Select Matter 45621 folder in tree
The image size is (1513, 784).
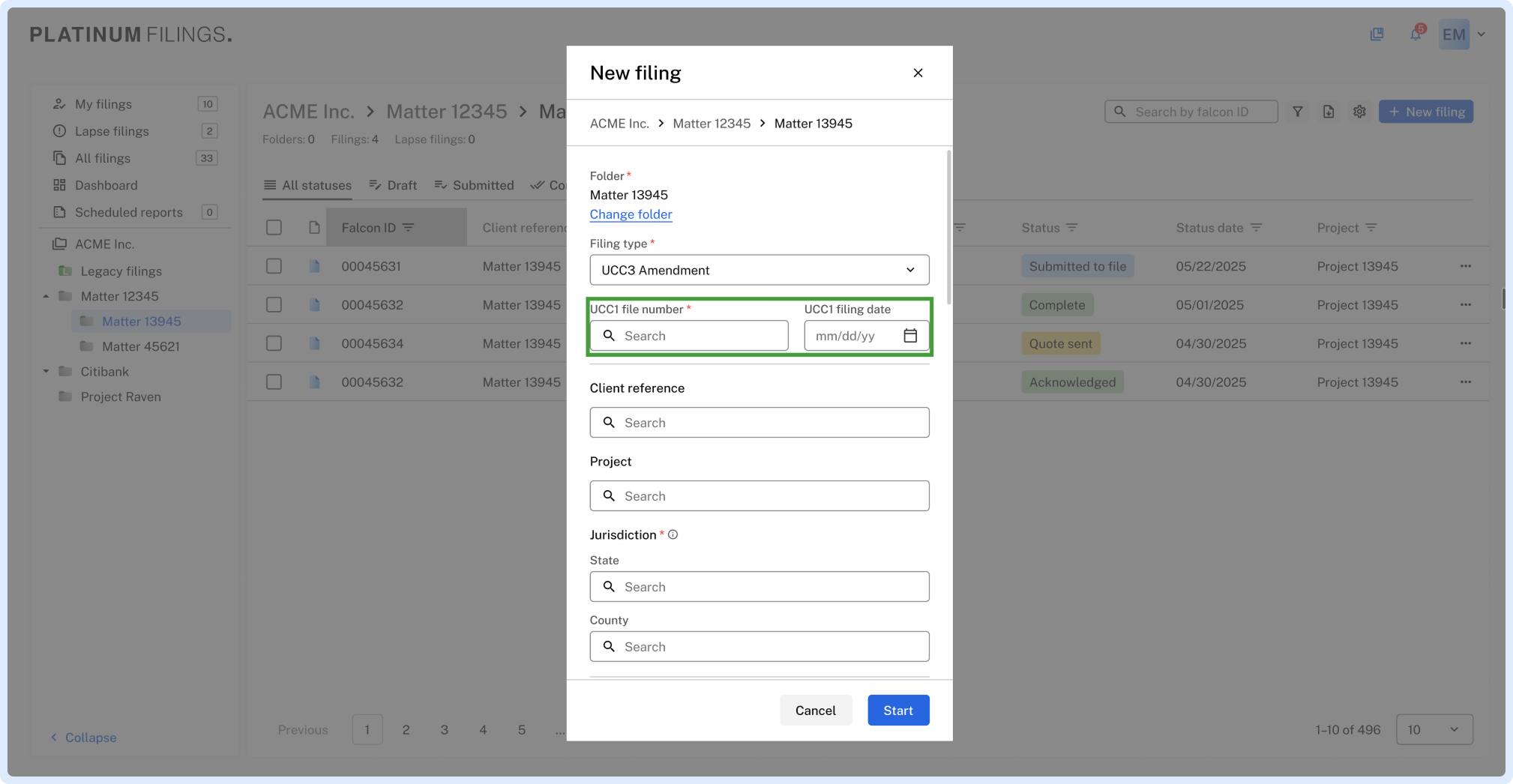click(x=140, y=346)
